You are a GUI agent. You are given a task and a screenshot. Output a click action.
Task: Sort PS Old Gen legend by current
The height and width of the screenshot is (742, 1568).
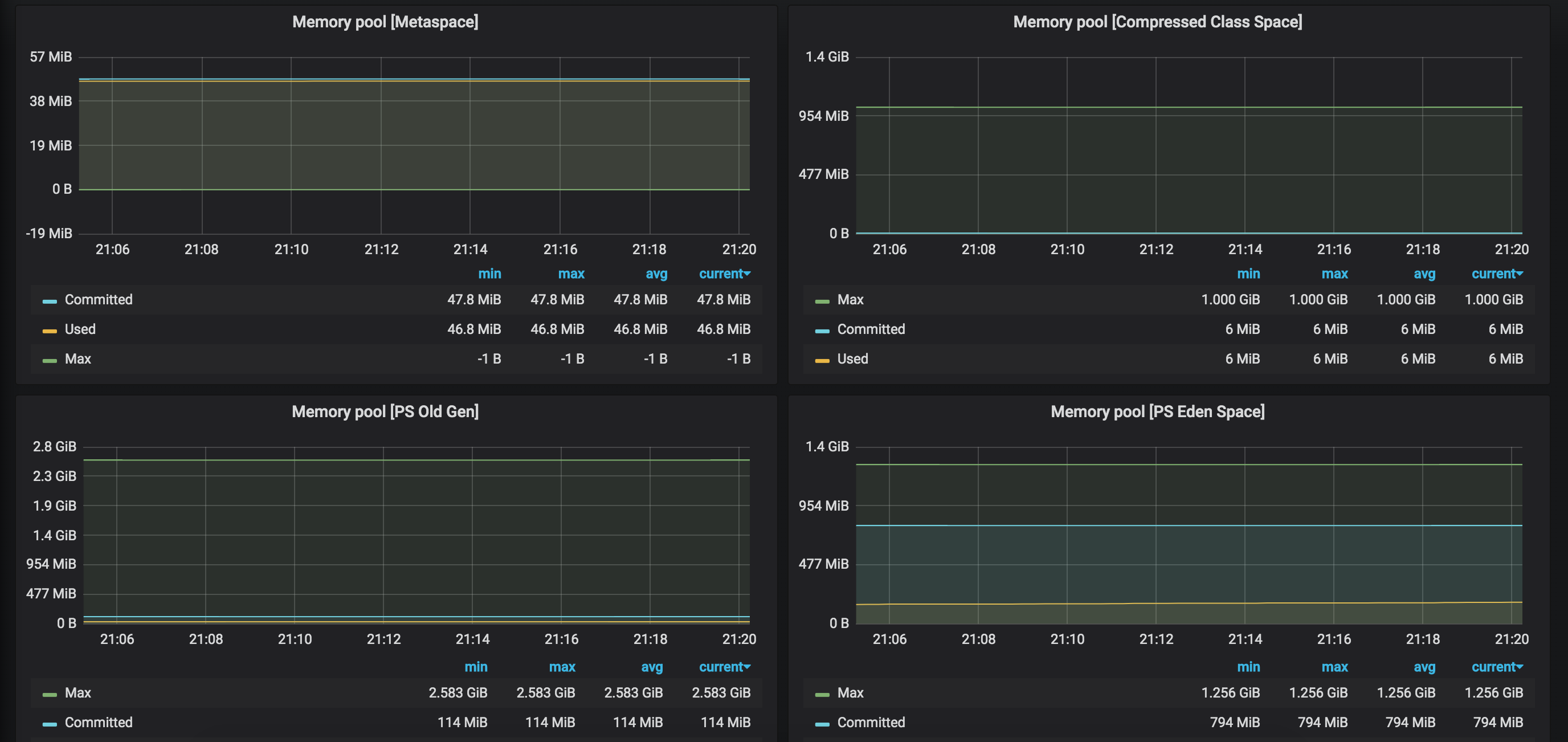pyautogui.click(x=724, y=667)
